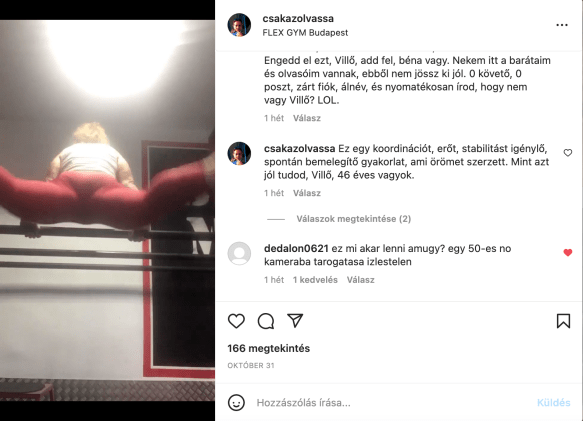This screenshot has width=583, height=421.
Task: Like the csakazolvassa comment about koordinációt
Action: point(568,153)
